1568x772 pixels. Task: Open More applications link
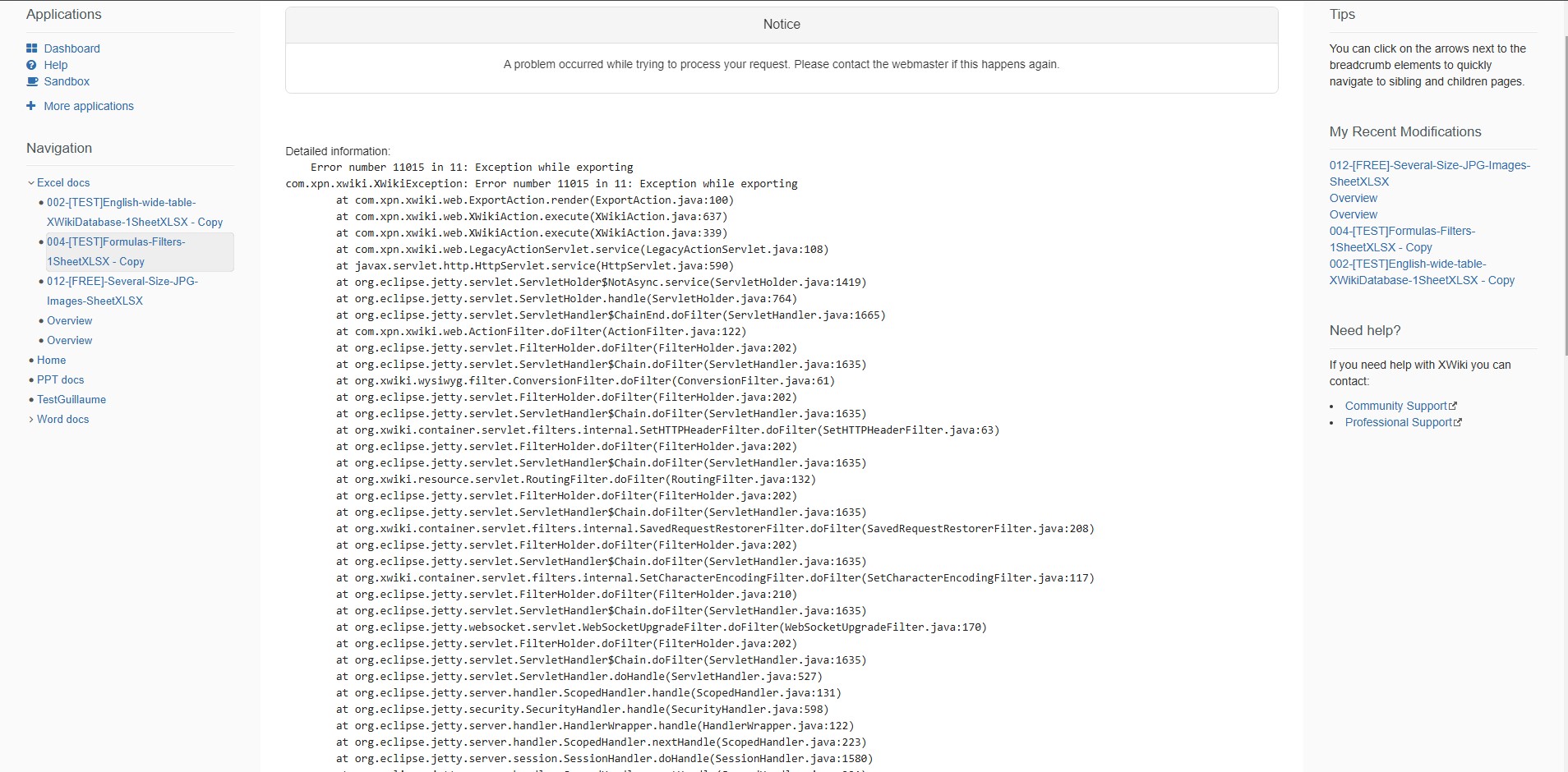89,106
